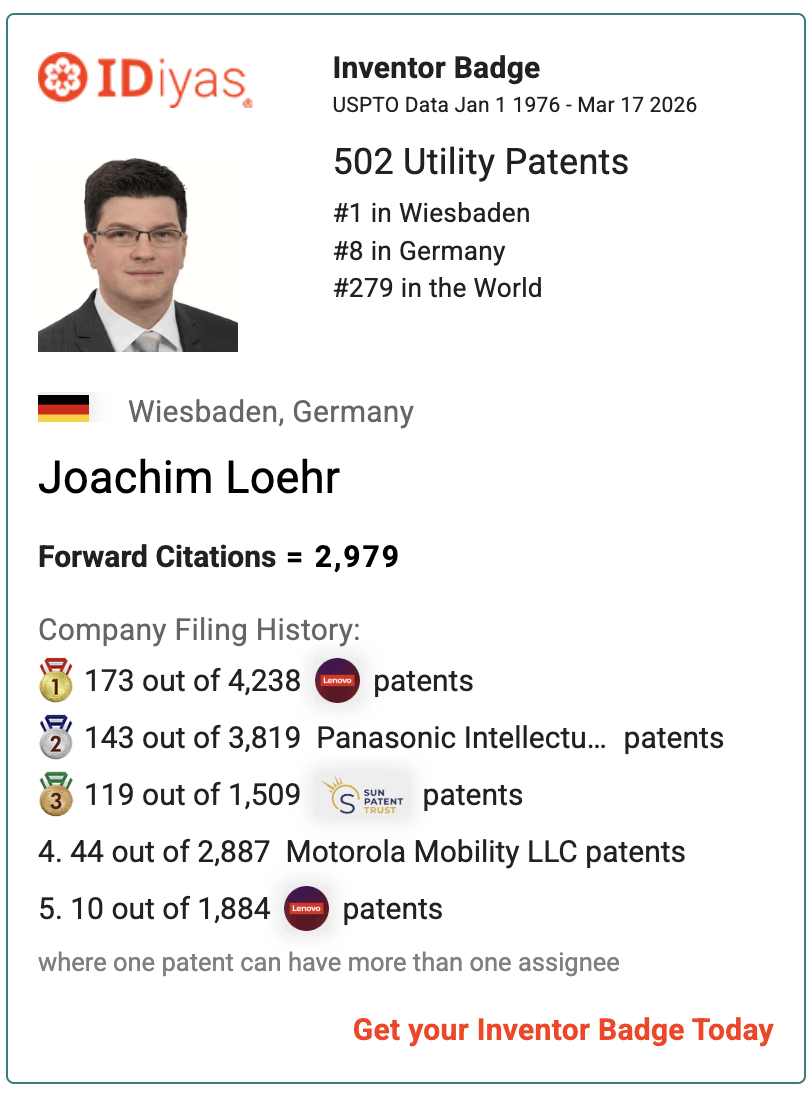
Task: Click the Inventor Badge title
Action: click(436, 68)
